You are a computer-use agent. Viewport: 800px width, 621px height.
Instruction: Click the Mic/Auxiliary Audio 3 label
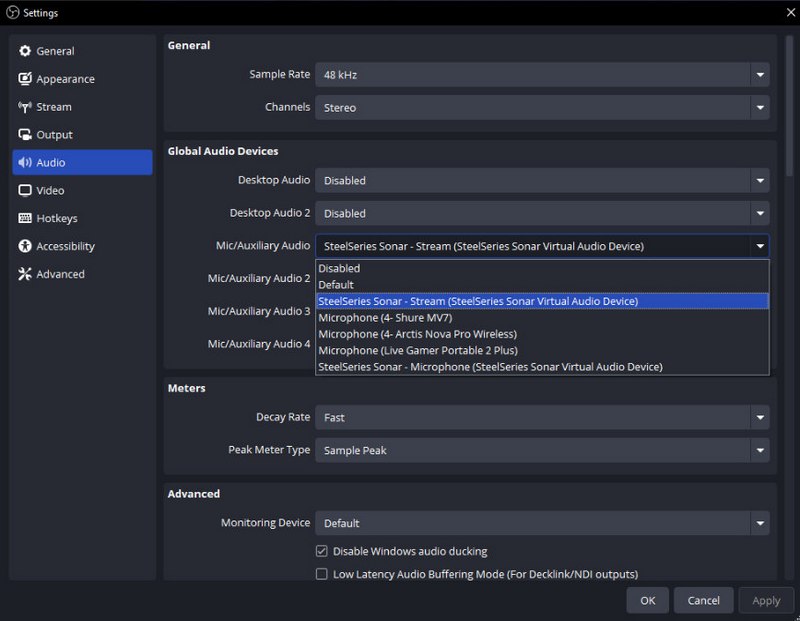(259, 311)
